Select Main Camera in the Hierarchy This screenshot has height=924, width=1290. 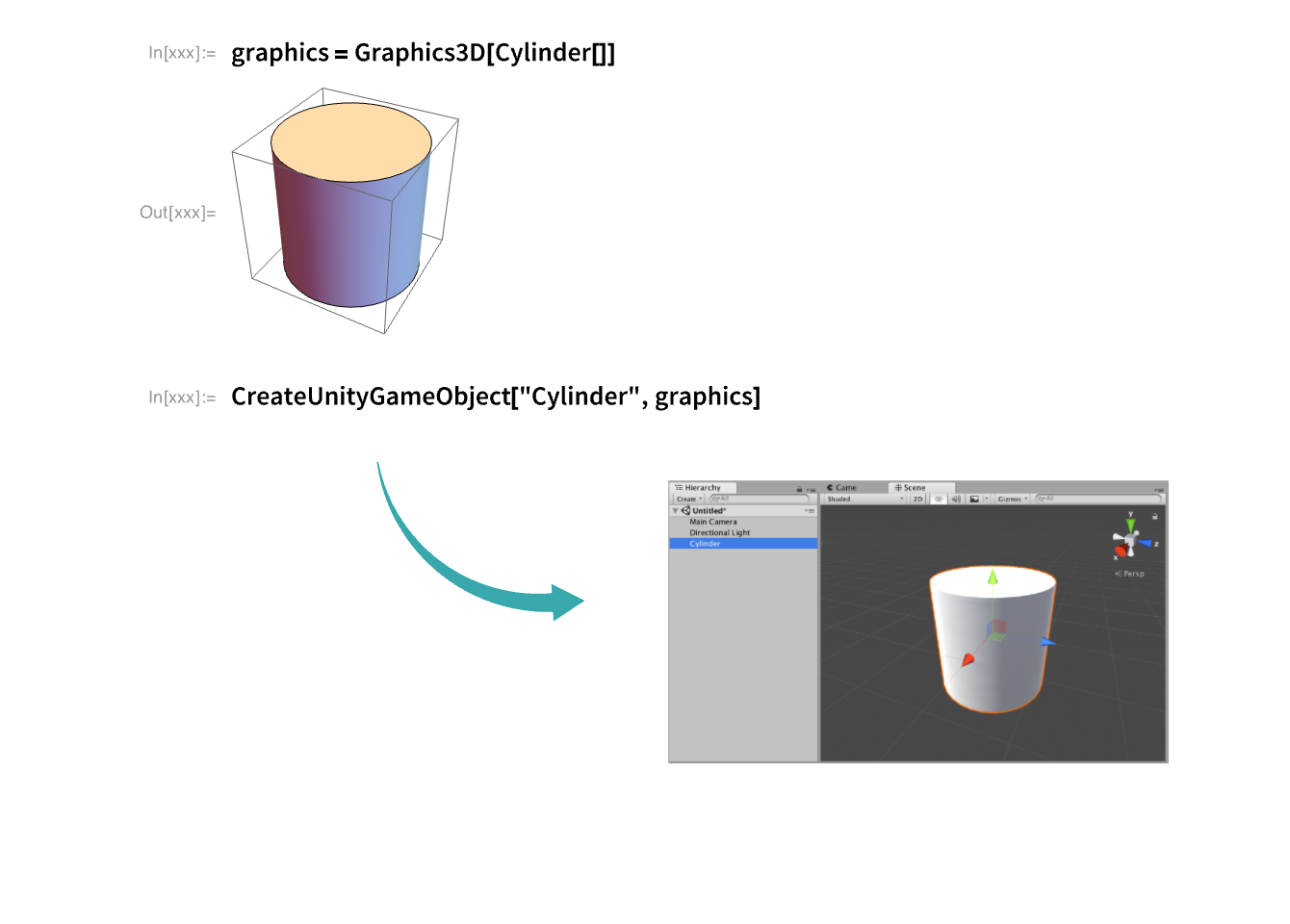tap(712, 522)
